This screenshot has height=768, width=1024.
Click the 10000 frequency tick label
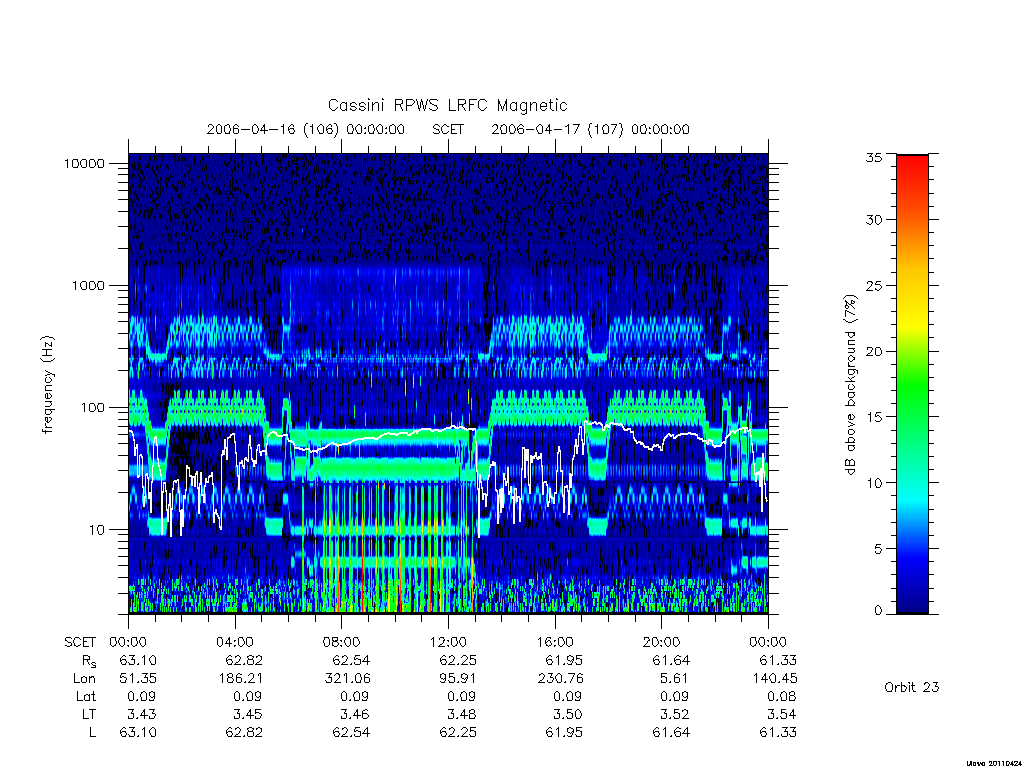pos(84,163)
